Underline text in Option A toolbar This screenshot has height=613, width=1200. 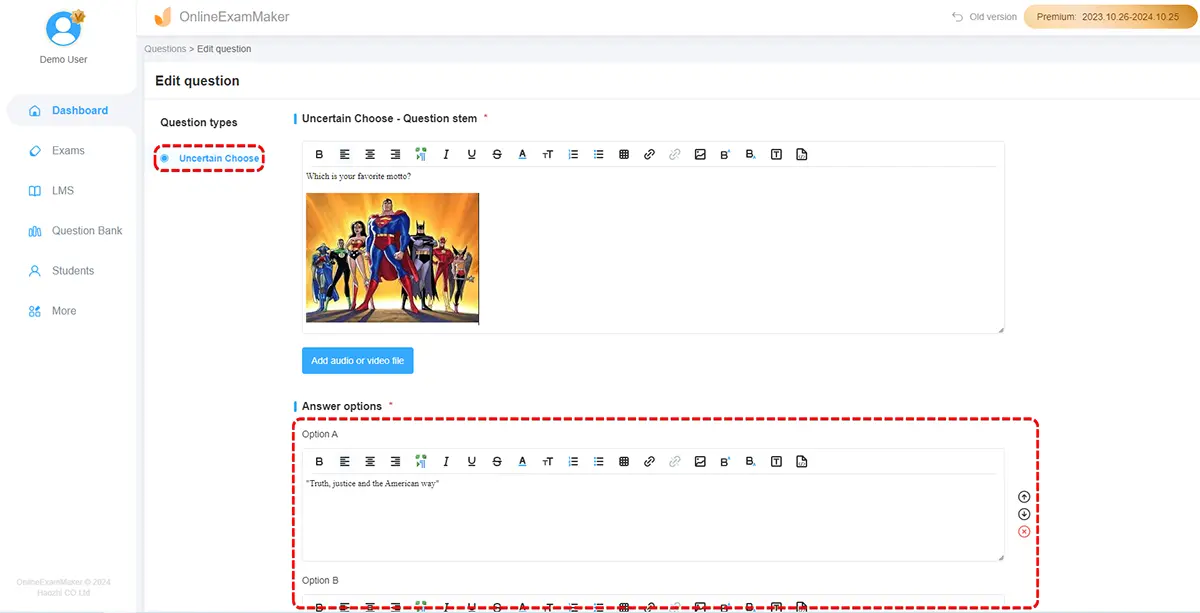[471, 461]
